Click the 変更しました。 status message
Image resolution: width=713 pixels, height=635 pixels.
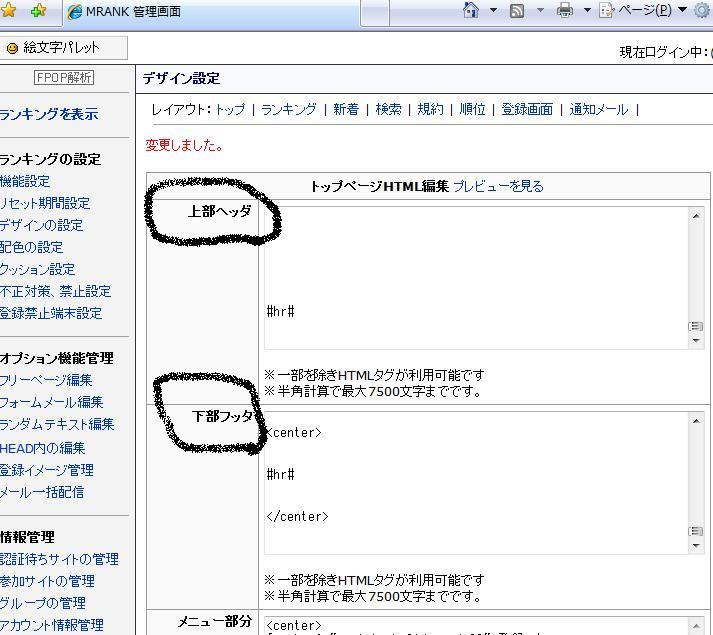pos(184,145)
